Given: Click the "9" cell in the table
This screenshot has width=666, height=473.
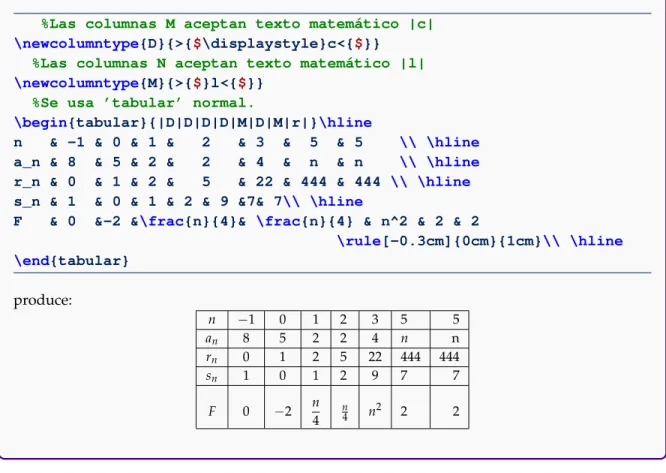Looking at the screenshot, I should (x=375, y=375).
